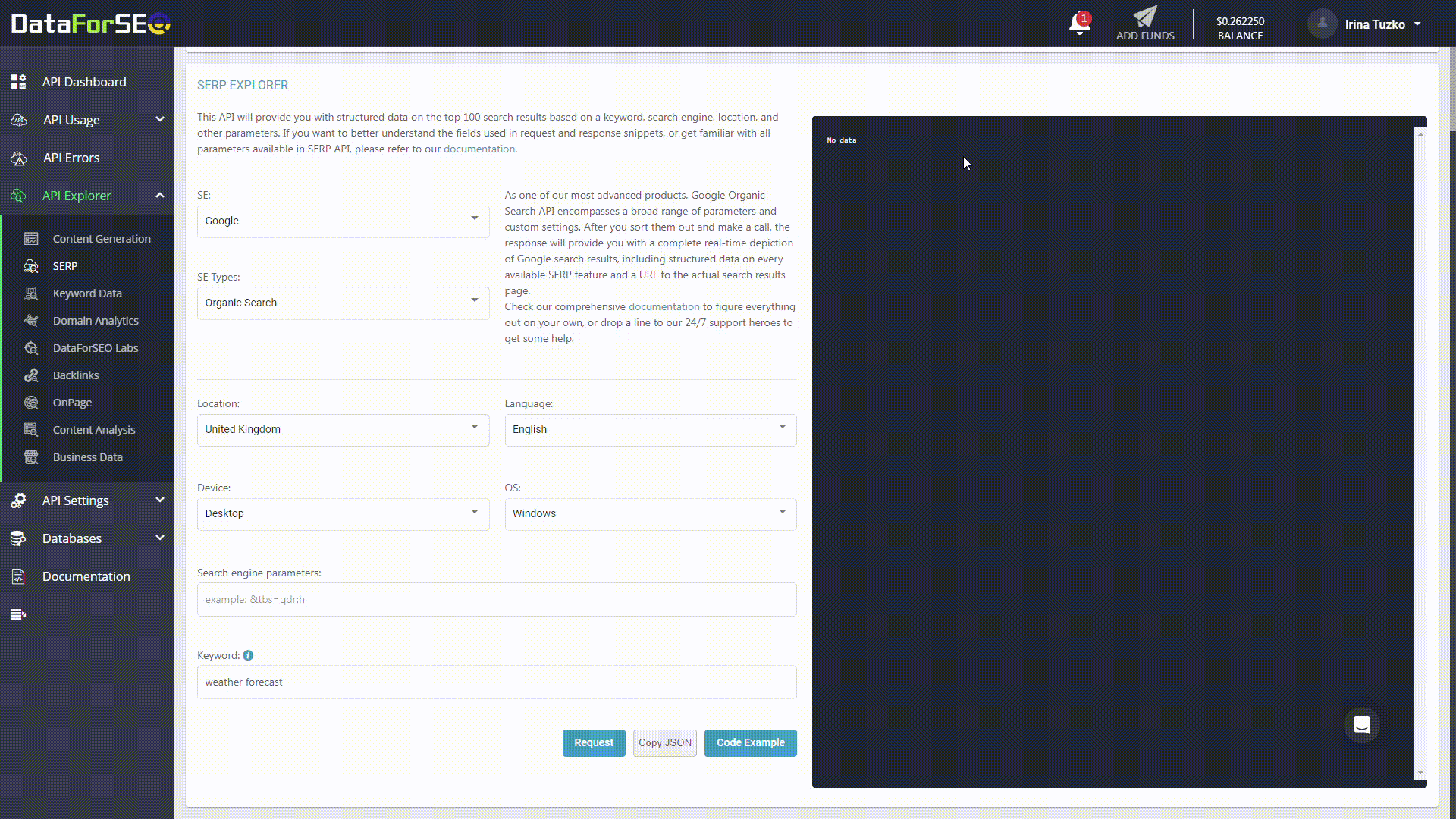Click the Keyword field with weather forecast
Screen dimensions: 1456x819
coord(497,682)
